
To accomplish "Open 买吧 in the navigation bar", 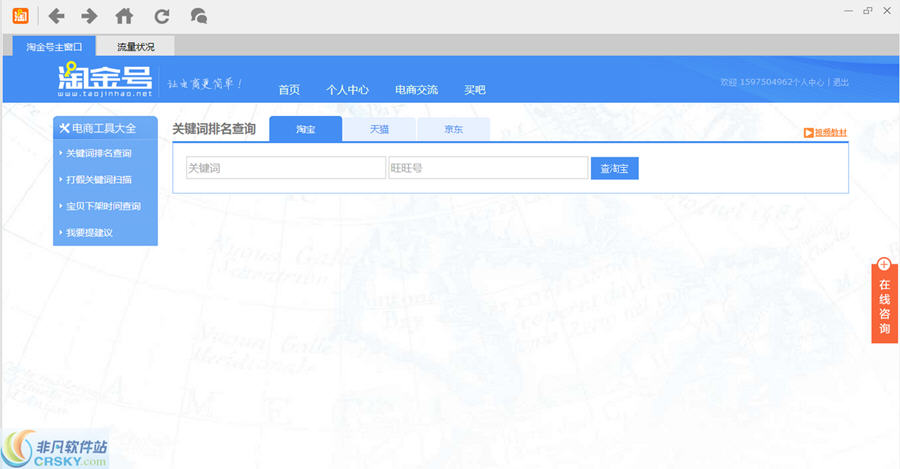I will (x=475, y=90).
